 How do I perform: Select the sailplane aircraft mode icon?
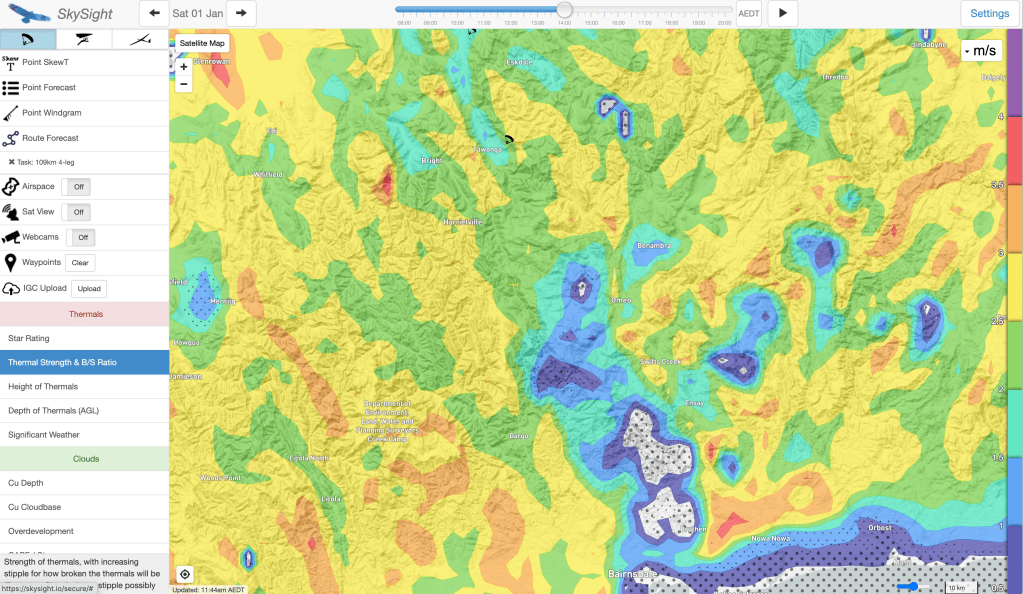(140, 39)
